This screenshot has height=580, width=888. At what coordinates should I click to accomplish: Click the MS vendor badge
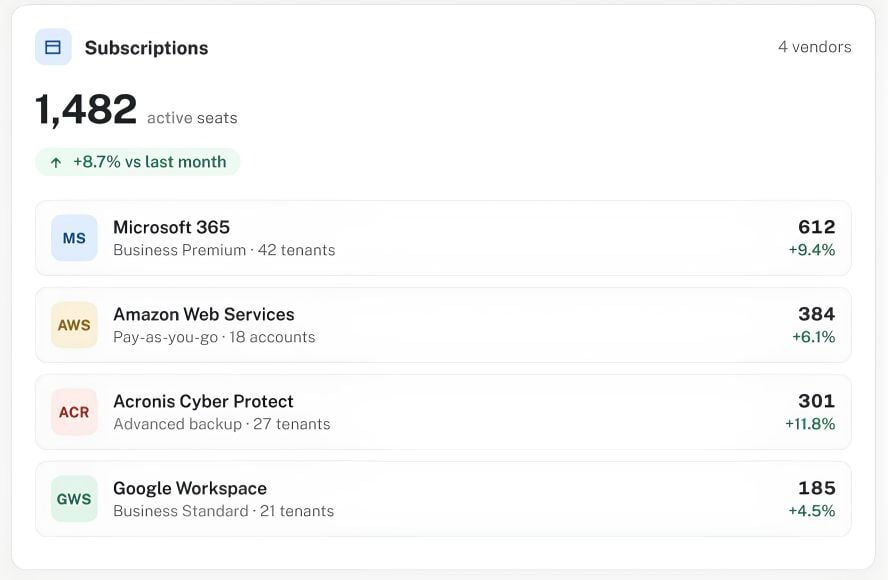pos(74,238)
